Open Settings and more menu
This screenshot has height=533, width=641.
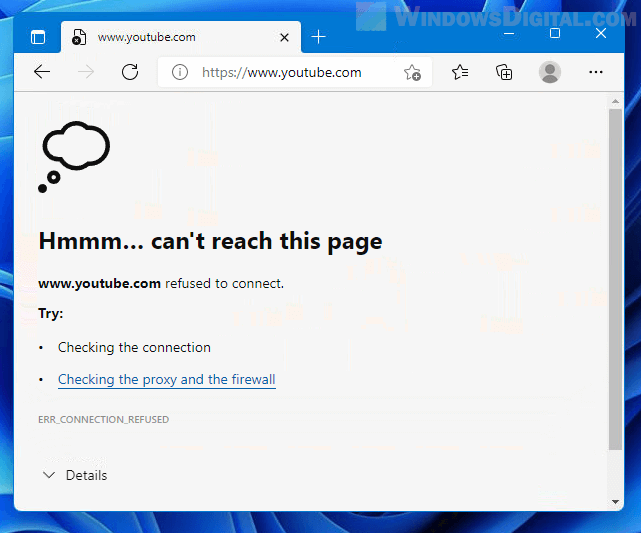(596, 72)
